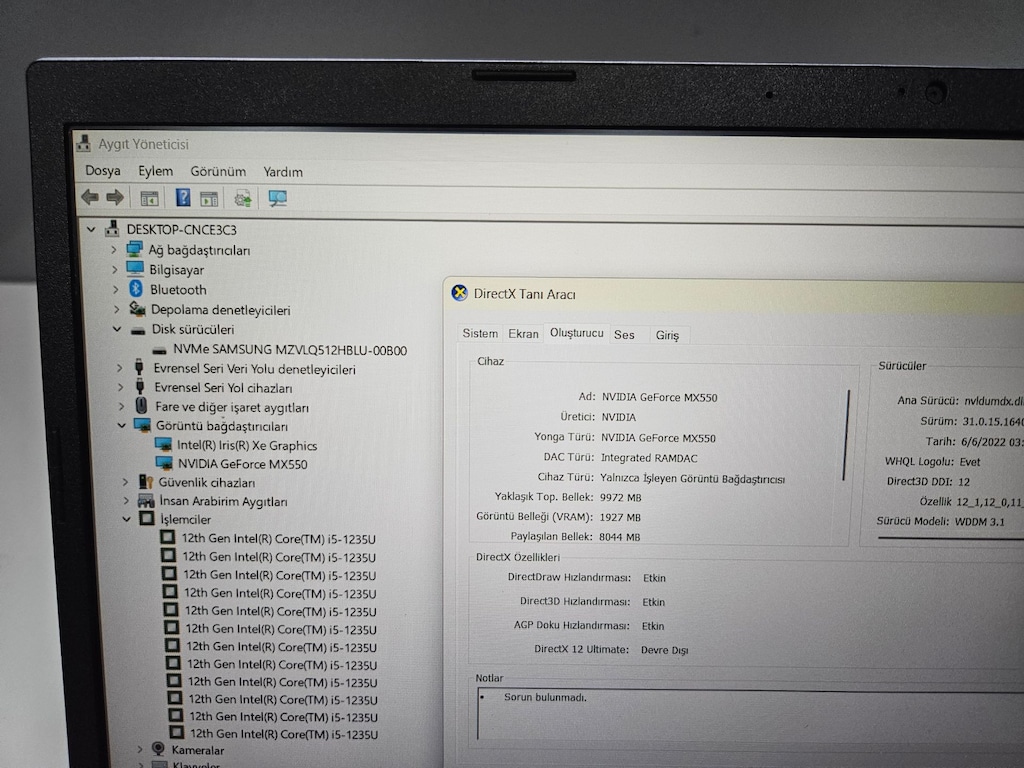Viewport: 1024px width, 768px height.
Task: Click the DESKTOP-CNCE3C3 computer icon
Action: 112,229
